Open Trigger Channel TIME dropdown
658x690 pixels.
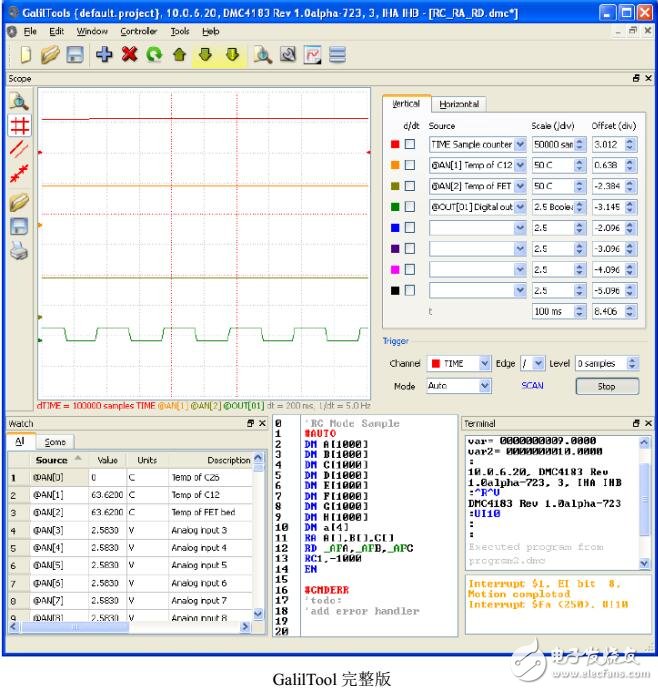click(485, 363)
